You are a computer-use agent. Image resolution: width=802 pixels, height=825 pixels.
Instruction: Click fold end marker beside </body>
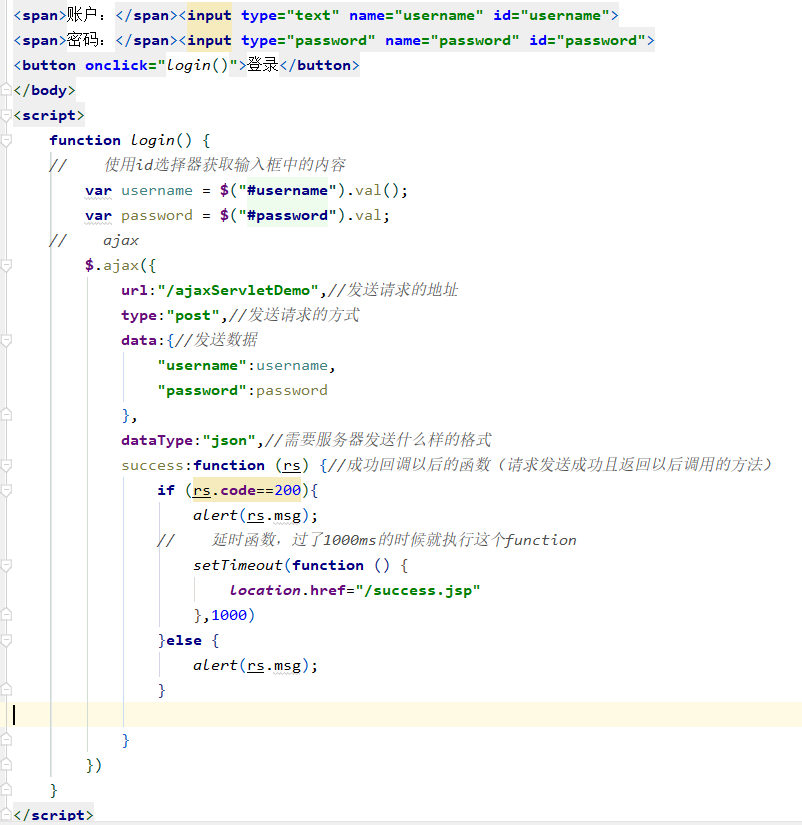tap(6, 89)
